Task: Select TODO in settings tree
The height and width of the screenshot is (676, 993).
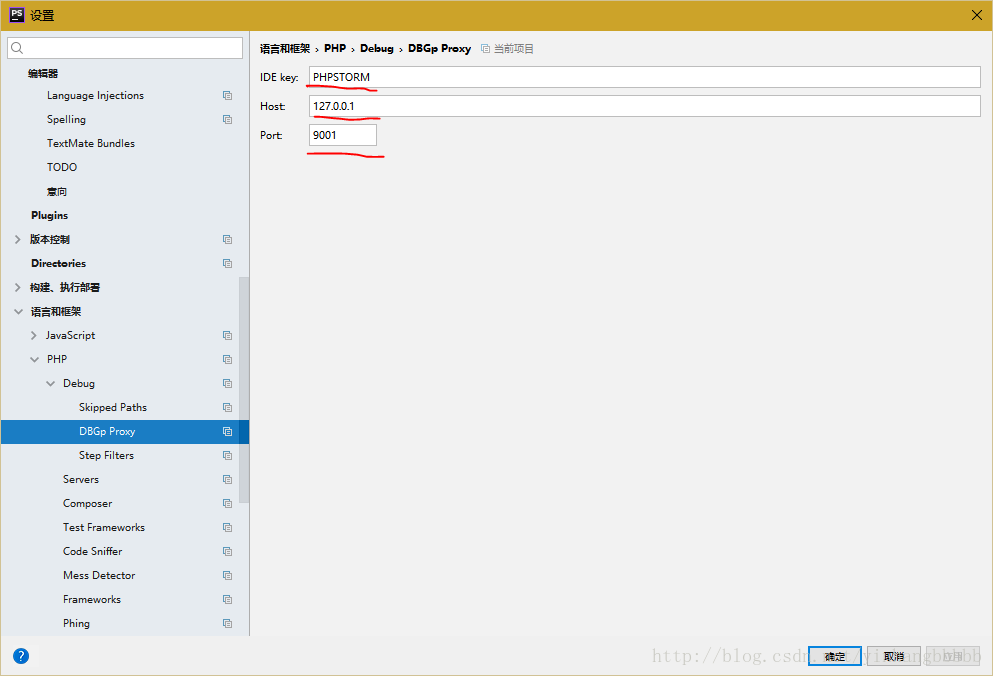Action: click(61, 167)
